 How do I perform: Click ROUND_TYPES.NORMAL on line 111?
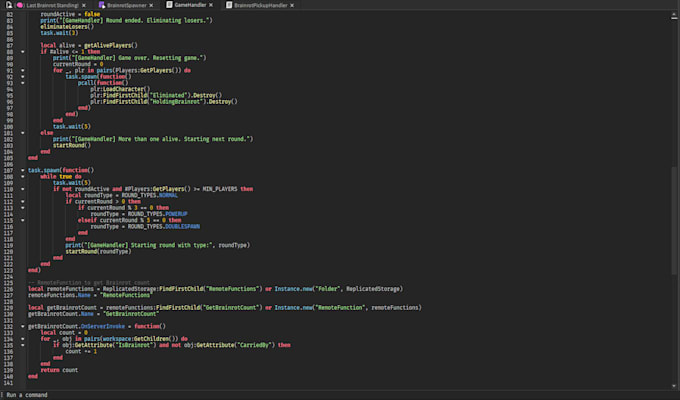(150, 195)
